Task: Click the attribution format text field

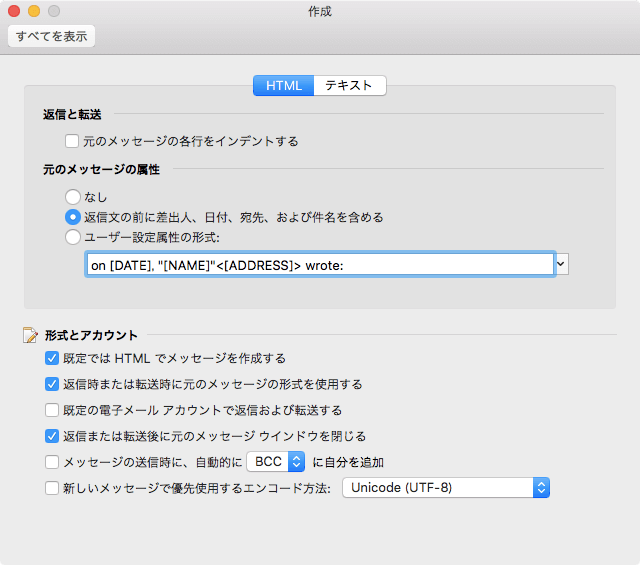Action: tap(320, 265)
